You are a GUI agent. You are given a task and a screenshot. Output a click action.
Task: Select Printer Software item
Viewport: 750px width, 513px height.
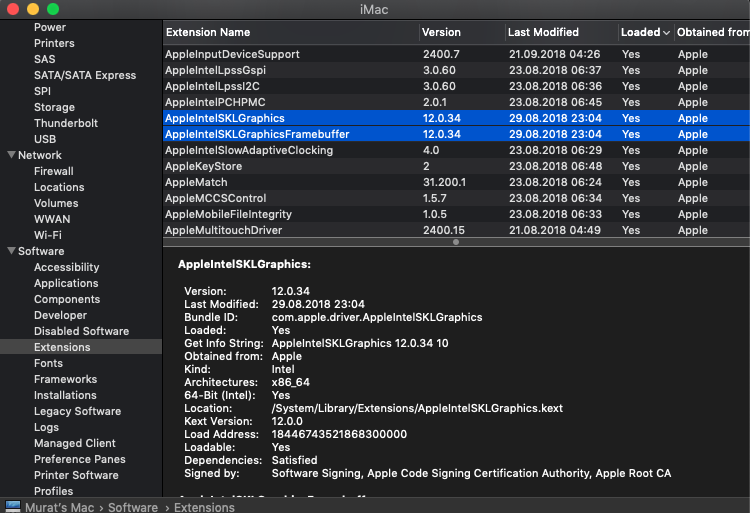tap(76, 476)
